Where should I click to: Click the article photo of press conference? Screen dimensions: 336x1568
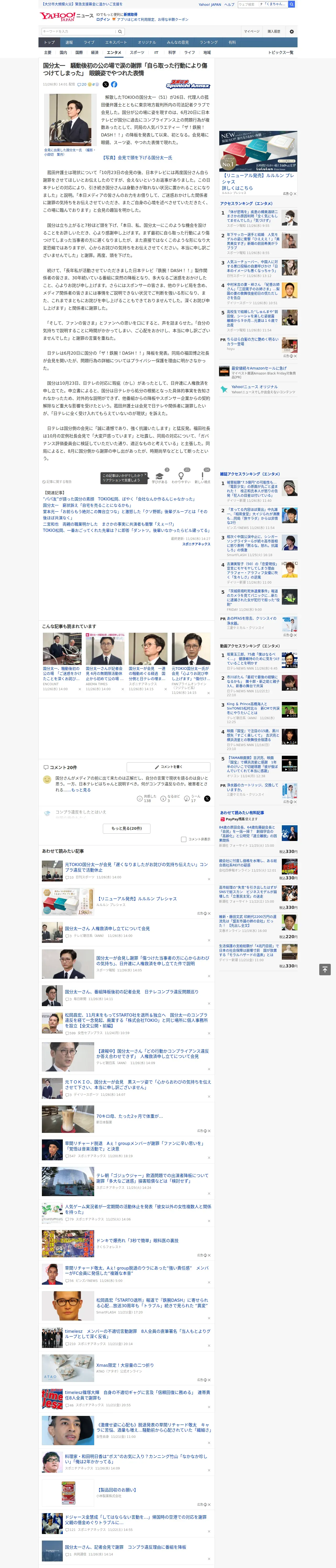(x=70, y=120)
